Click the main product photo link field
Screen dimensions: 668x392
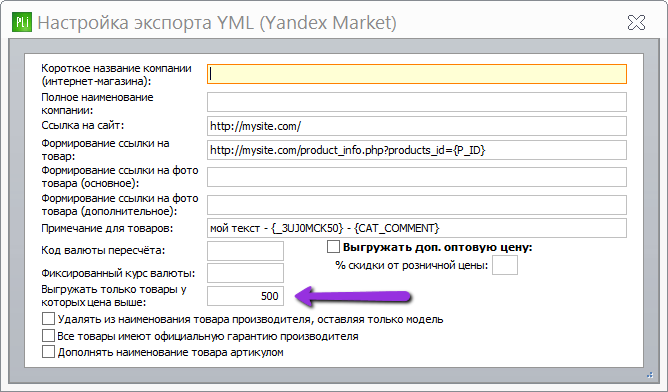[417, 177]
